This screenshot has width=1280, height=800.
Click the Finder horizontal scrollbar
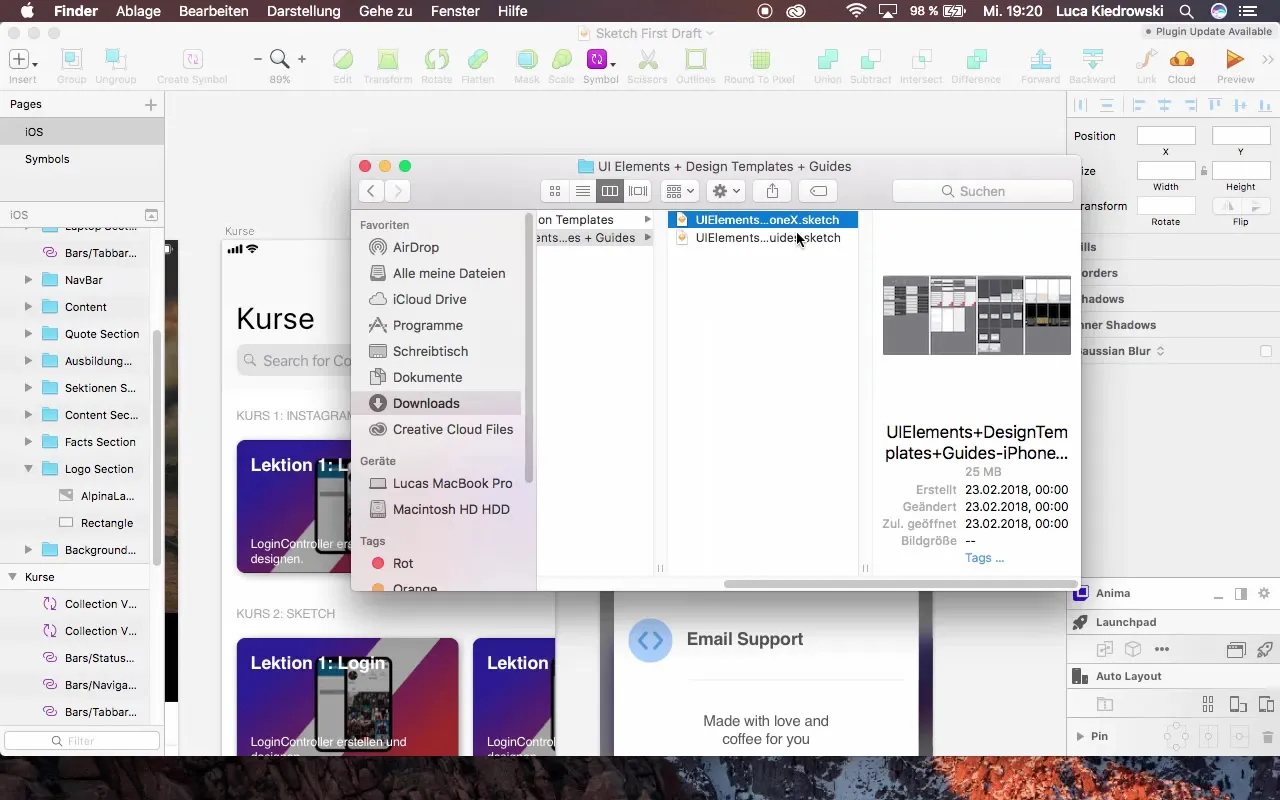899,584
